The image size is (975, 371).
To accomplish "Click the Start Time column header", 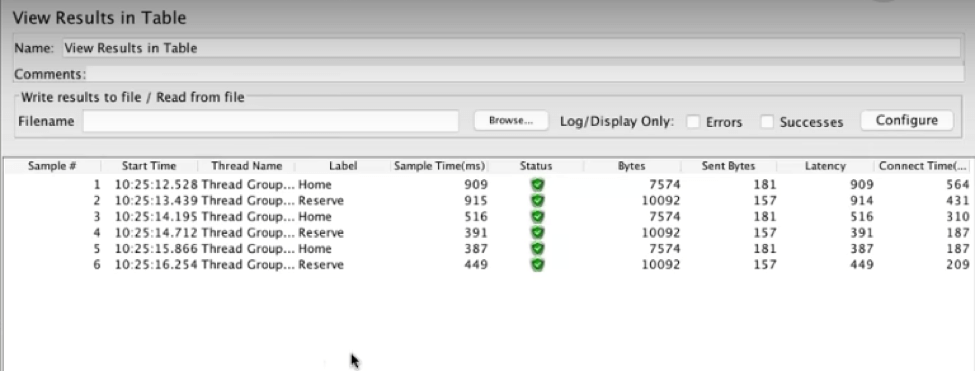I will [x=149, y=166].
